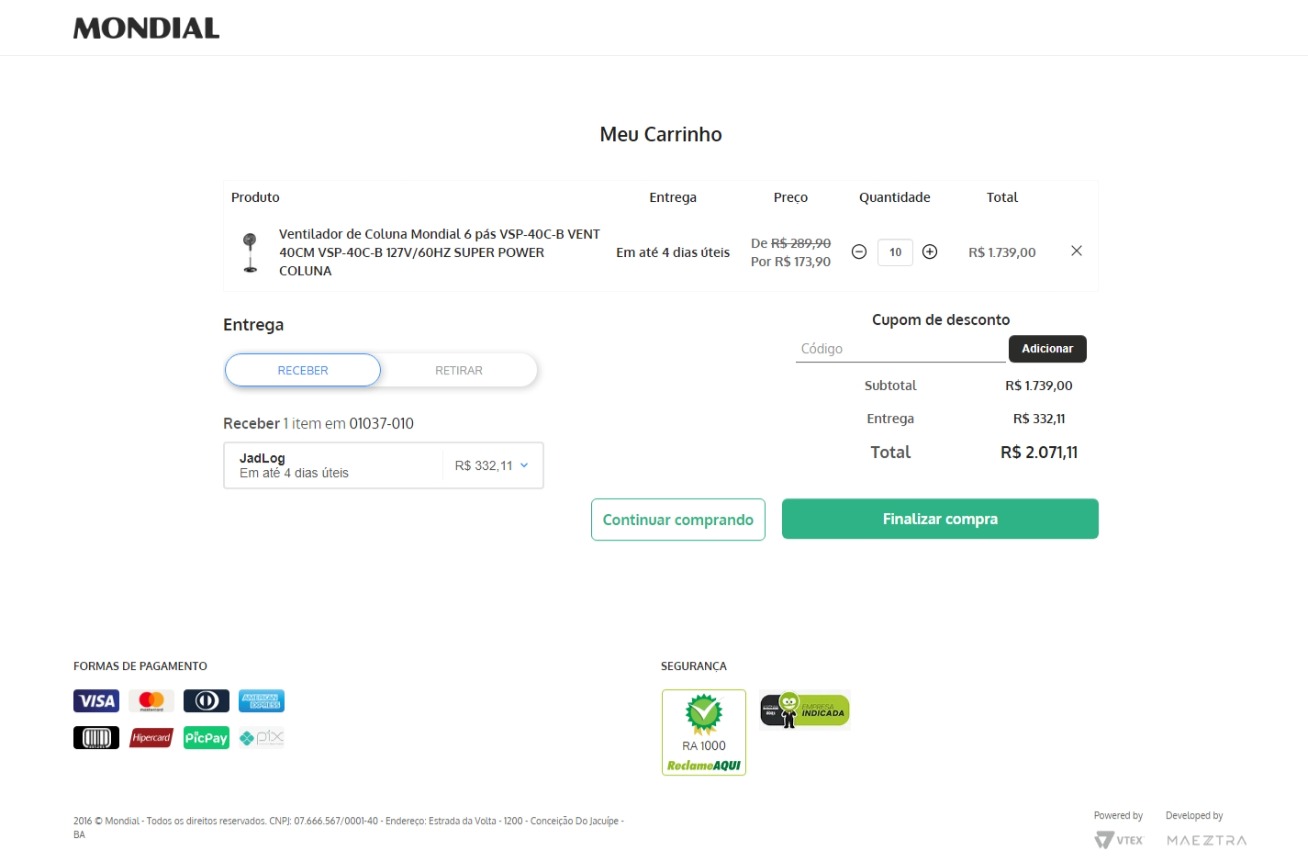
Task: Click the Entrega value R$ 332,11 in summary
Action: [x=1038, y=419]
